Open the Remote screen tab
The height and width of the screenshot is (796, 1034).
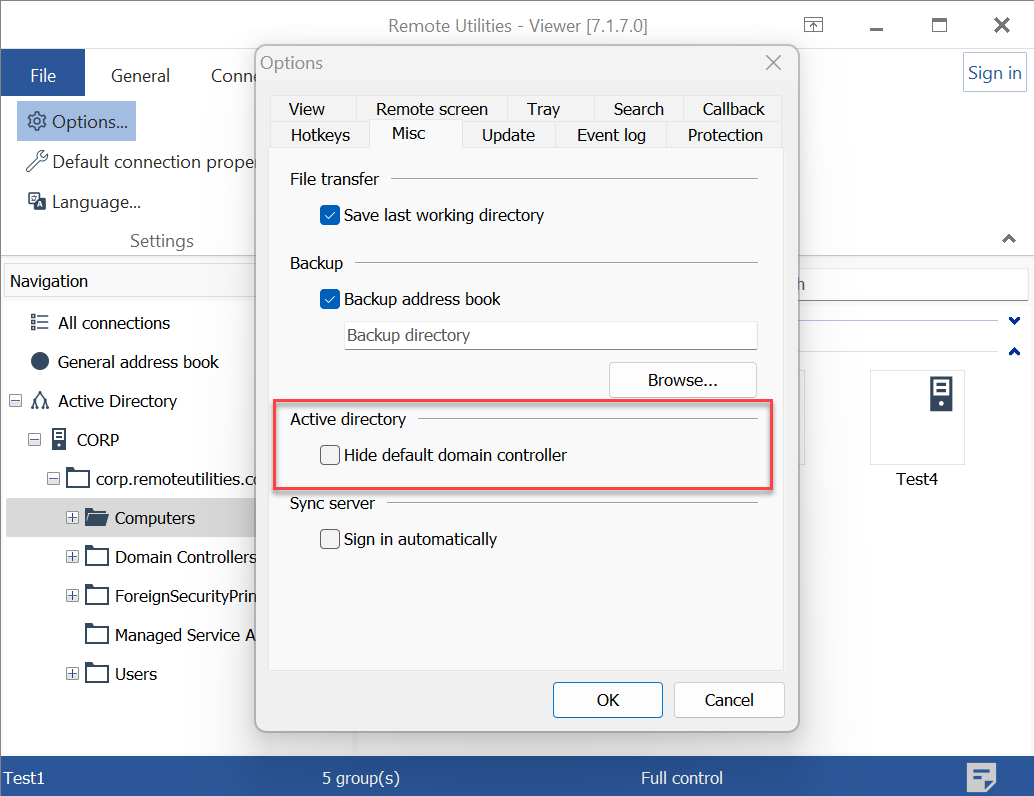tap(432, 109)
